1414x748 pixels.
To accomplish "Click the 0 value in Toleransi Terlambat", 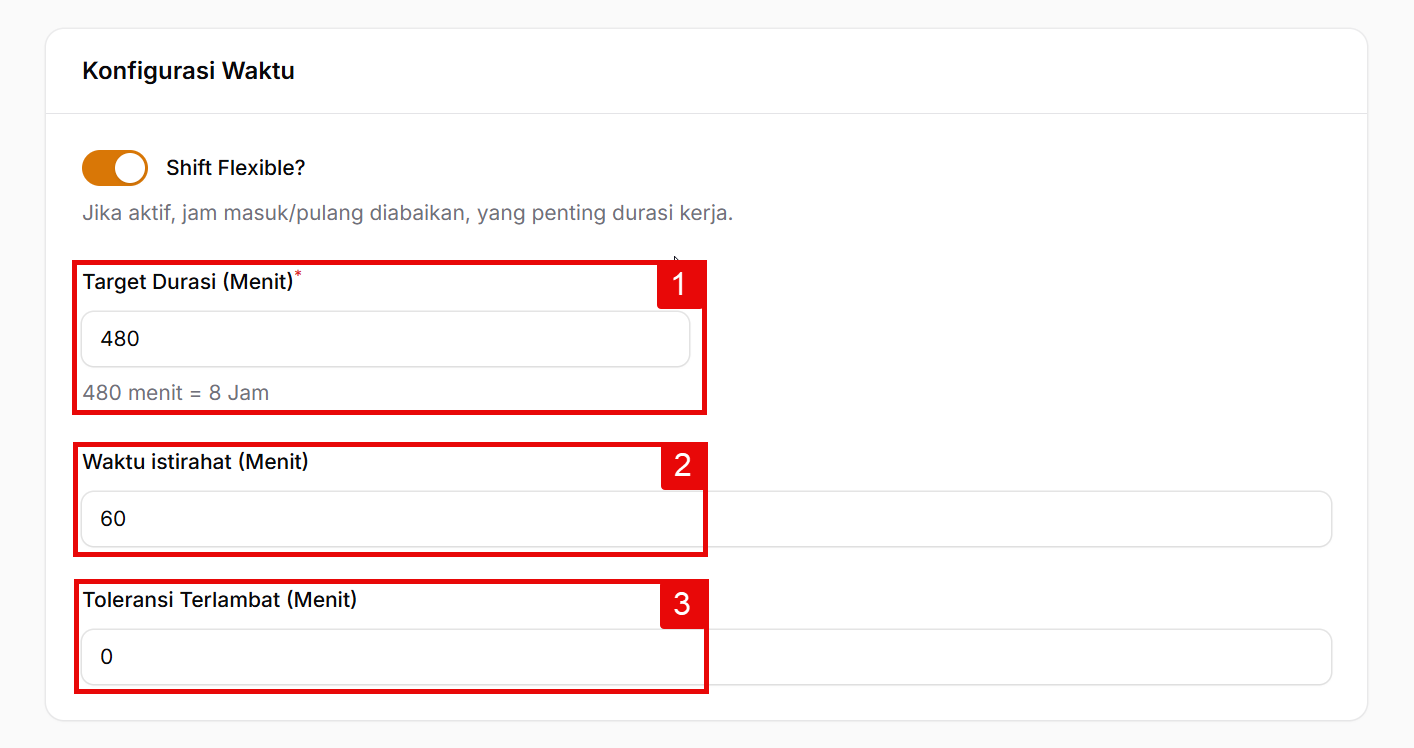I will 107,657.
